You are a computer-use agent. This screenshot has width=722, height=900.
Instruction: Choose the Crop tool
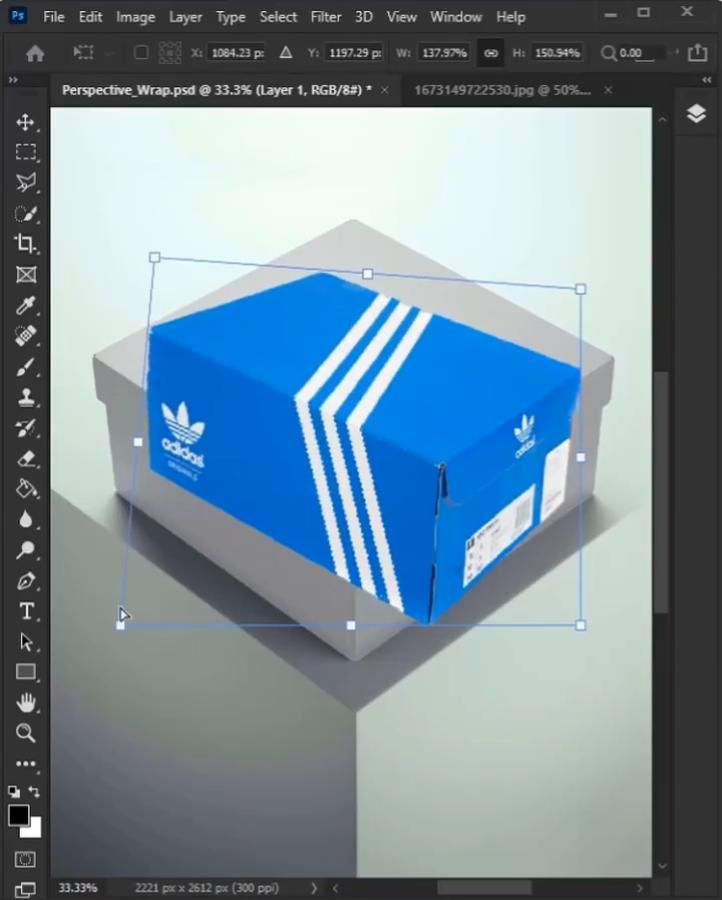[25, 243]
